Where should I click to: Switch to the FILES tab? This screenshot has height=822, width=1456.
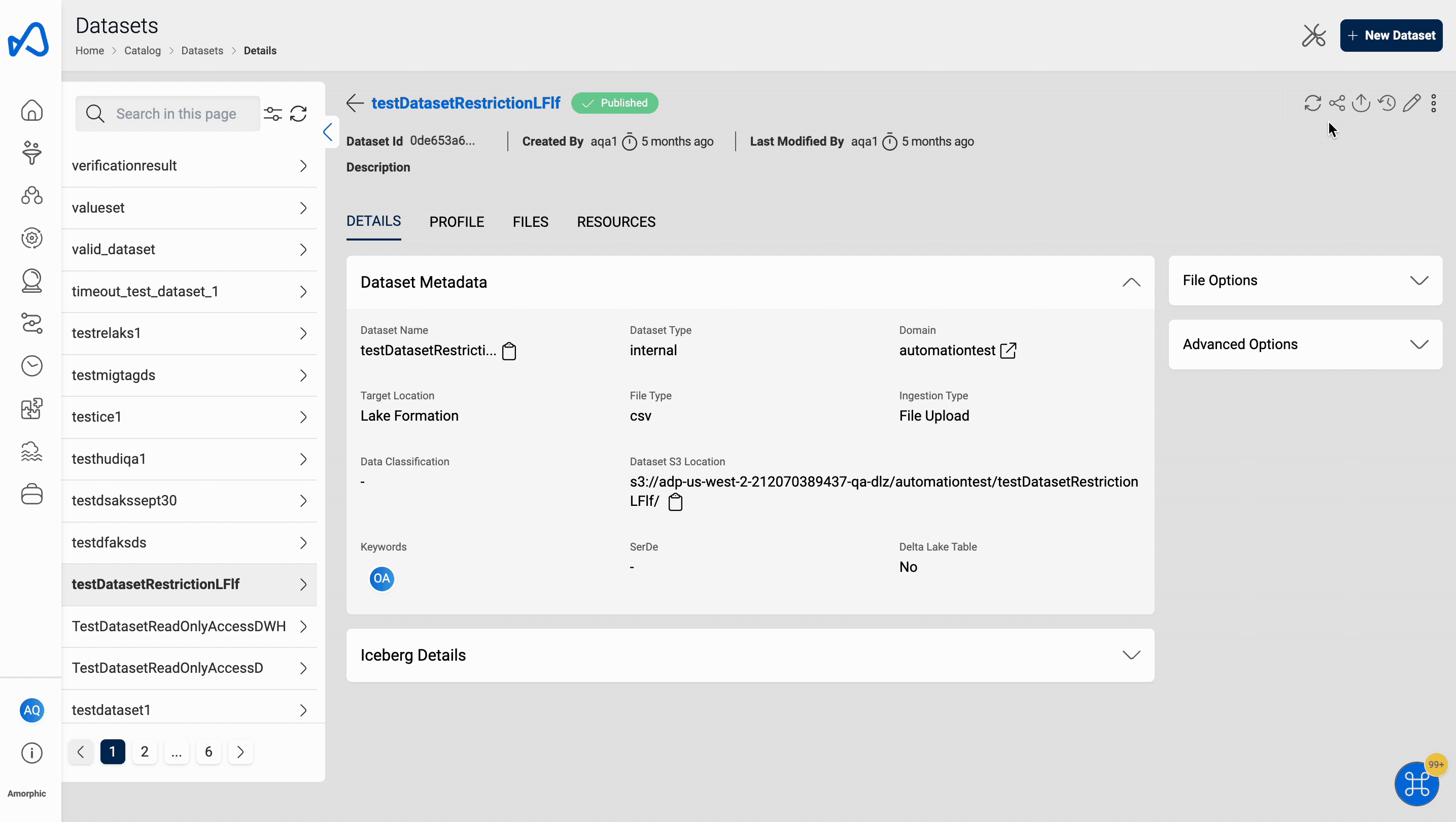pyautogui.click(x=530, y=222)
